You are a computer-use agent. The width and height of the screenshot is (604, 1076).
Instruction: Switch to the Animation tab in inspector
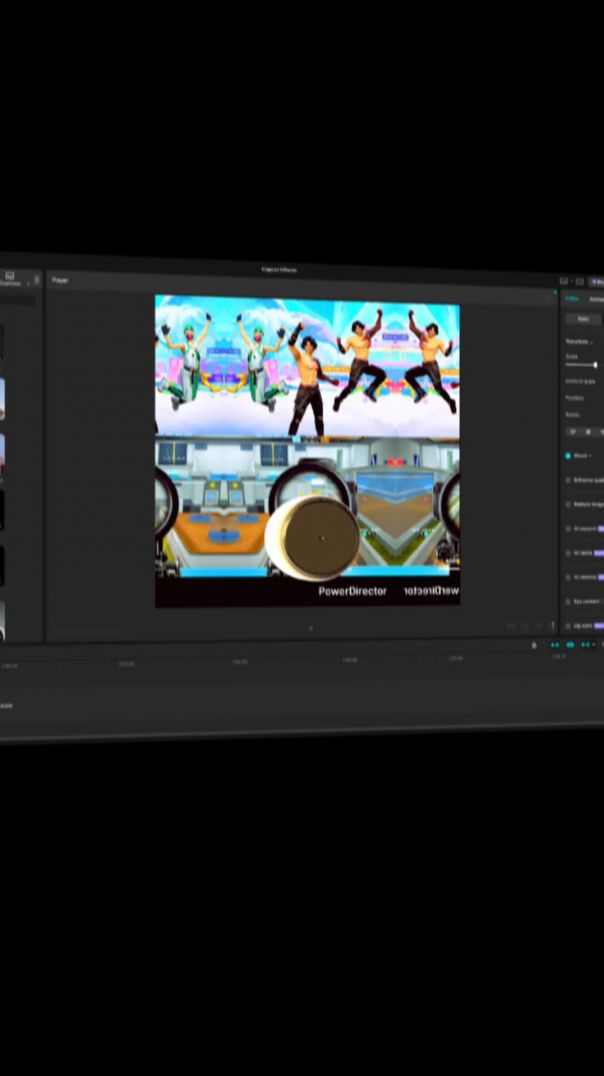pyautogui.click(x=596, y=298)
